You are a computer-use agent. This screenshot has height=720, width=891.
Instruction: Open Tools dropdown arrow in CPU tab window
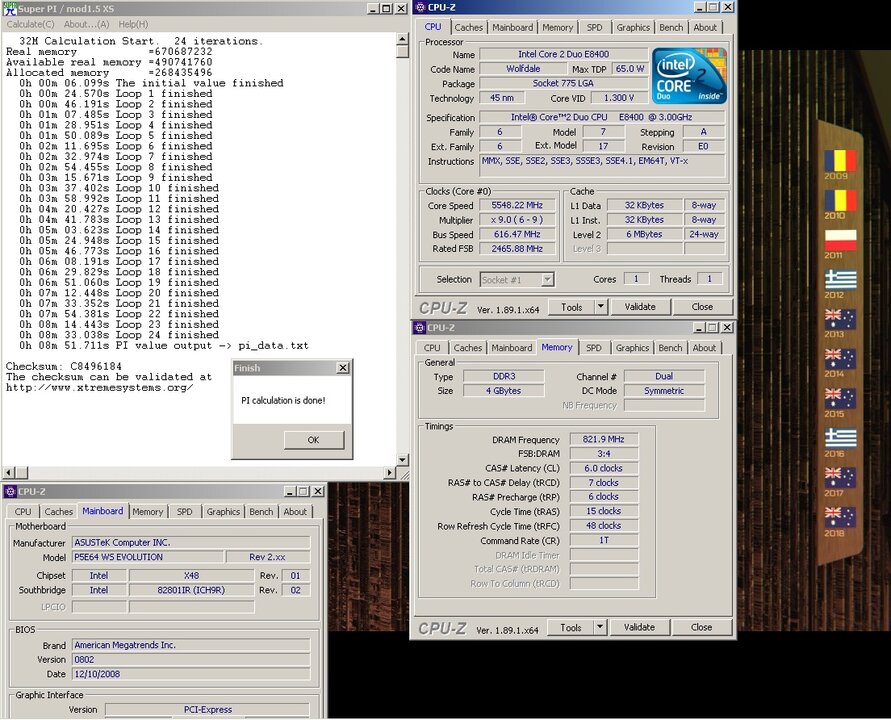click(601, 307)
